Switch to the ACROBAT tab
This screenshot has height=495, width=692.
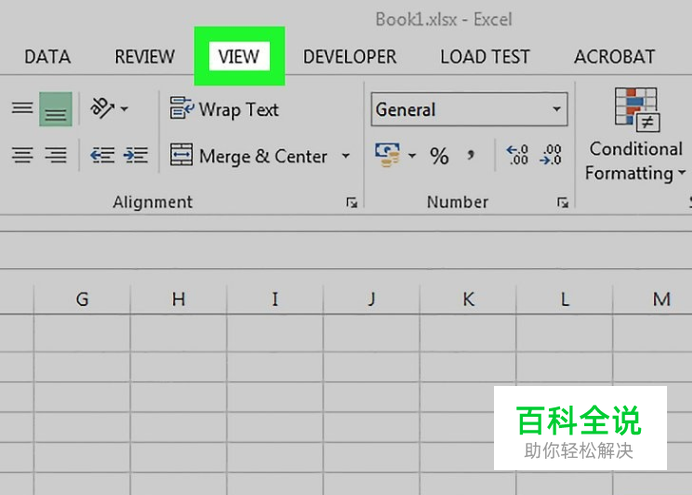(x=614, y=57)
